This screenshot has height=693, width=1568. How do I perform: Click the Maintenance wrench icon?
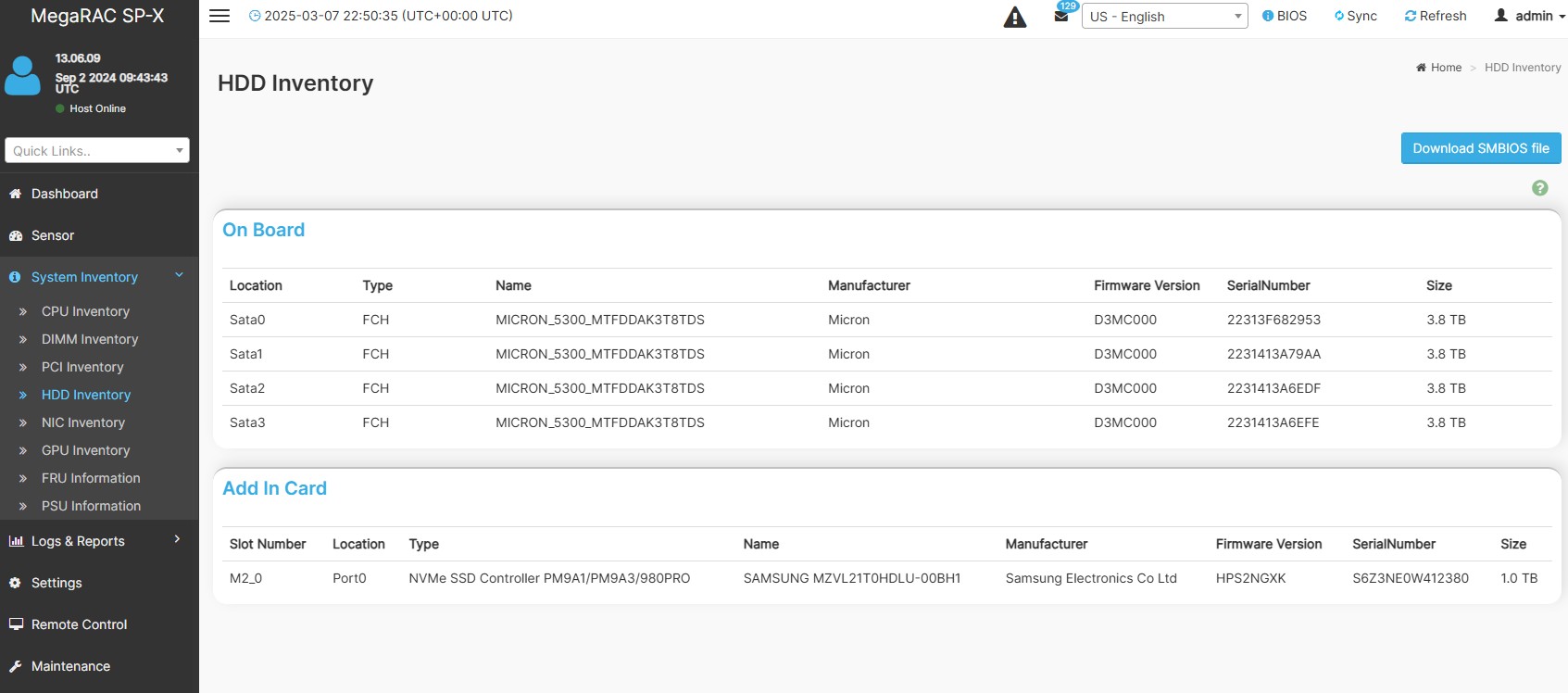click(15, 666)
